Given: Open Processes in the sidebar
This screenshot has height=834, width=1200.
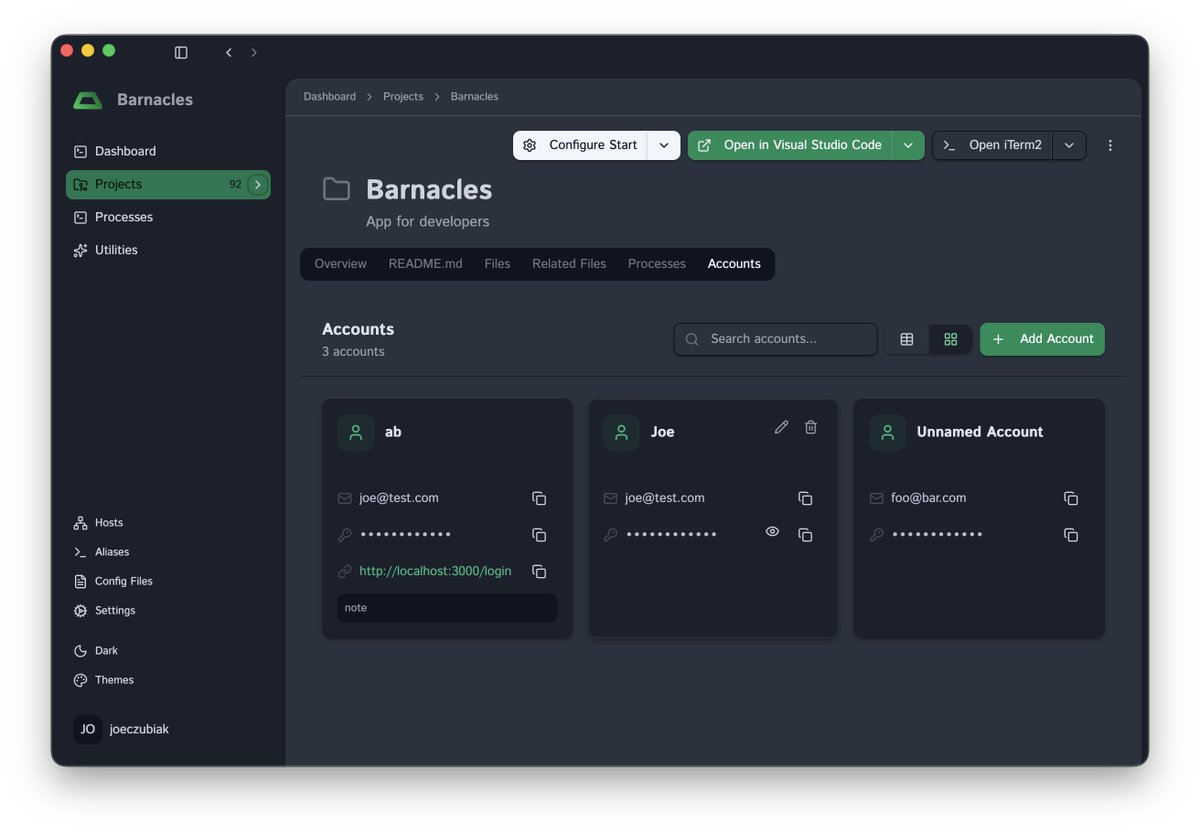Looking at the screenshot, I should (x=168, y=217).
